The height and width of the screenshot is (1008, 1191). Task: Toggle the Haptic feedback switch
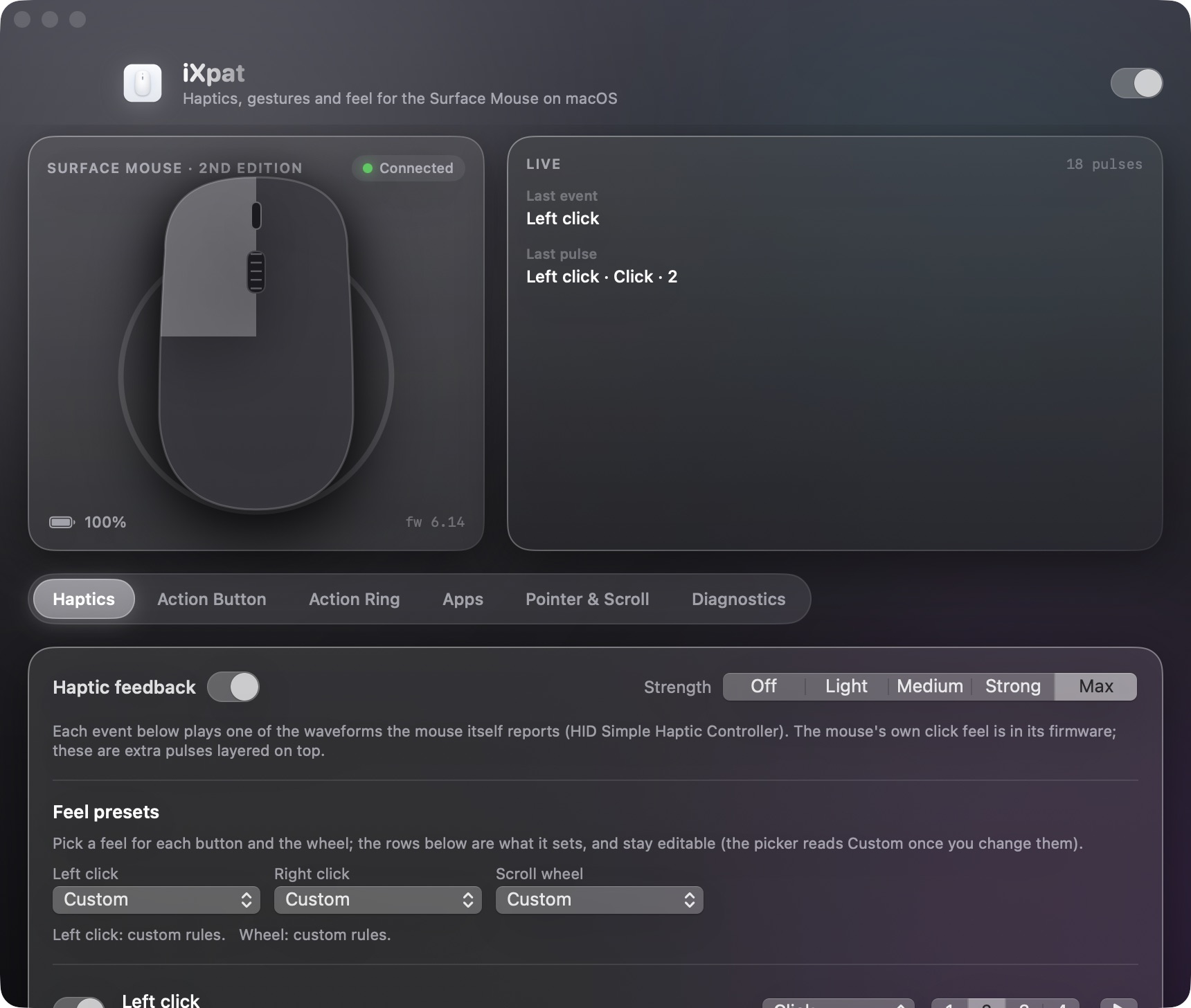233,687
